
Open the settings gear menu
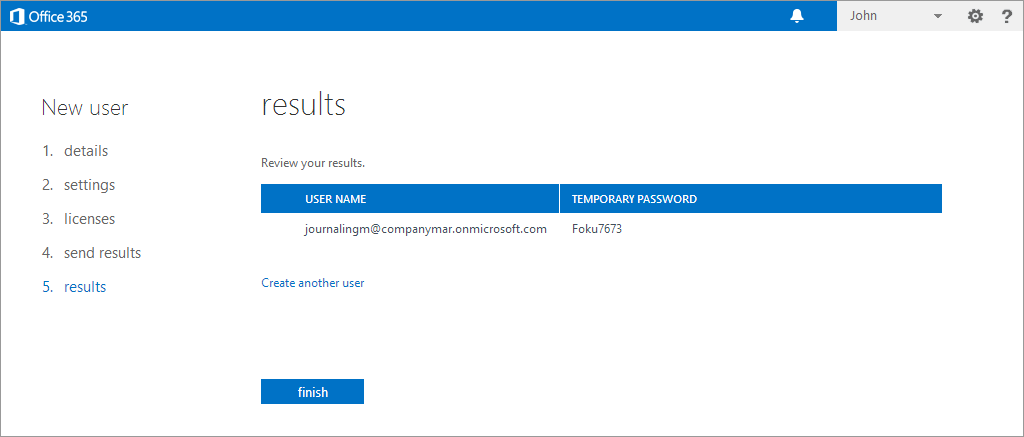975,16
